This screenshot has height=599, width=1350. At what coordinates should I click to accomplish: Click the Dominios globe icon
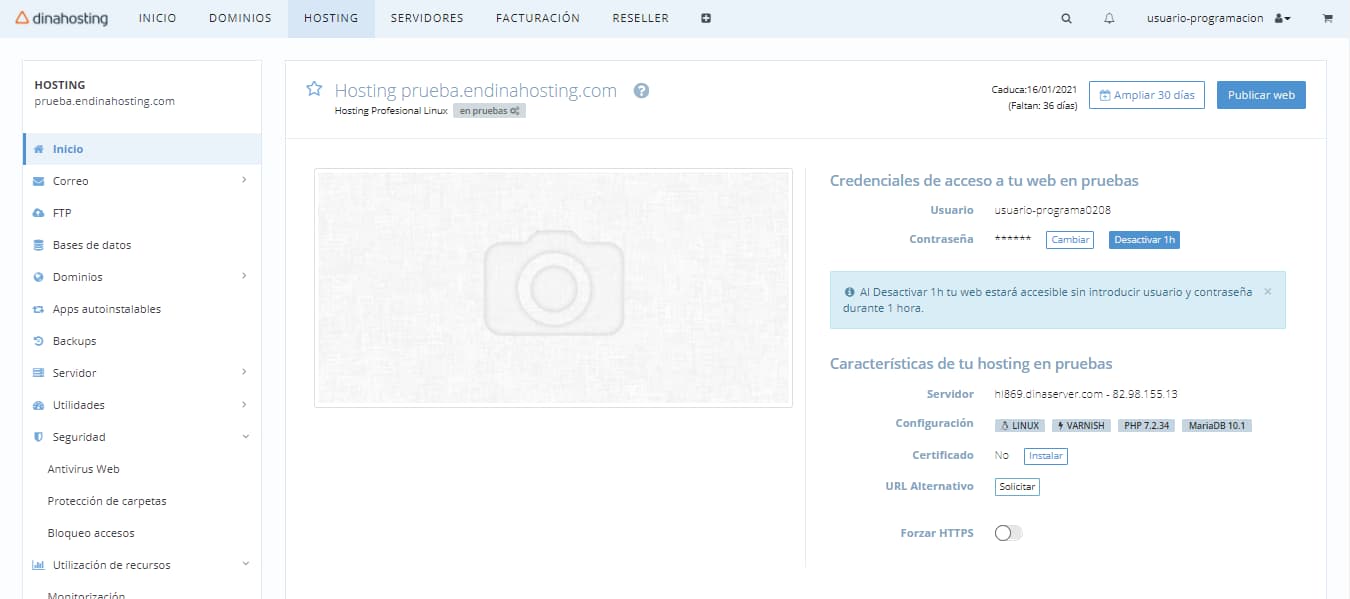(x=38, y=277)
